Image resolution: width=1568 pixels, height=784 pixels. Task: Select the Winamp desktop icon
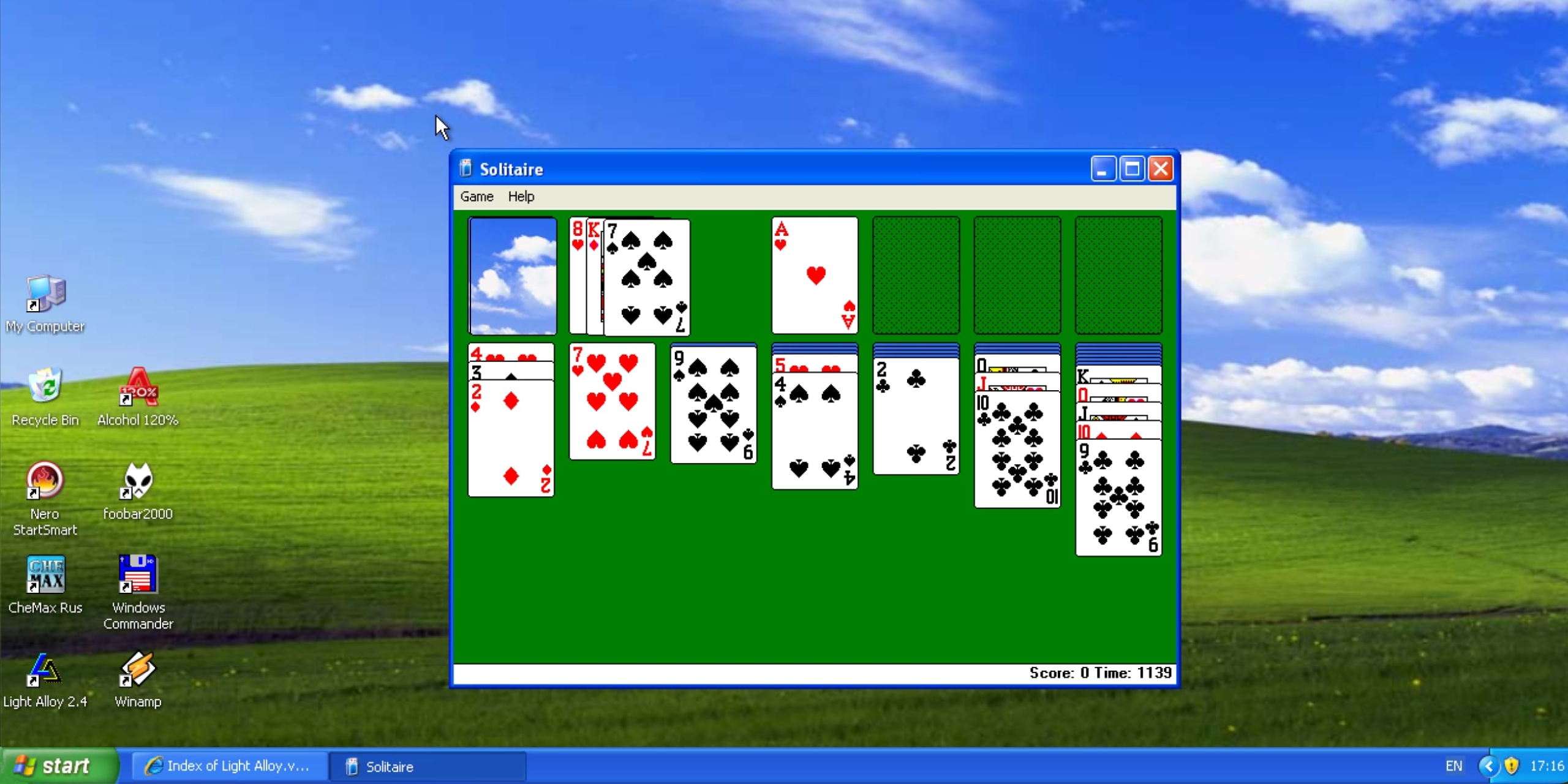(x=138, y=680)
